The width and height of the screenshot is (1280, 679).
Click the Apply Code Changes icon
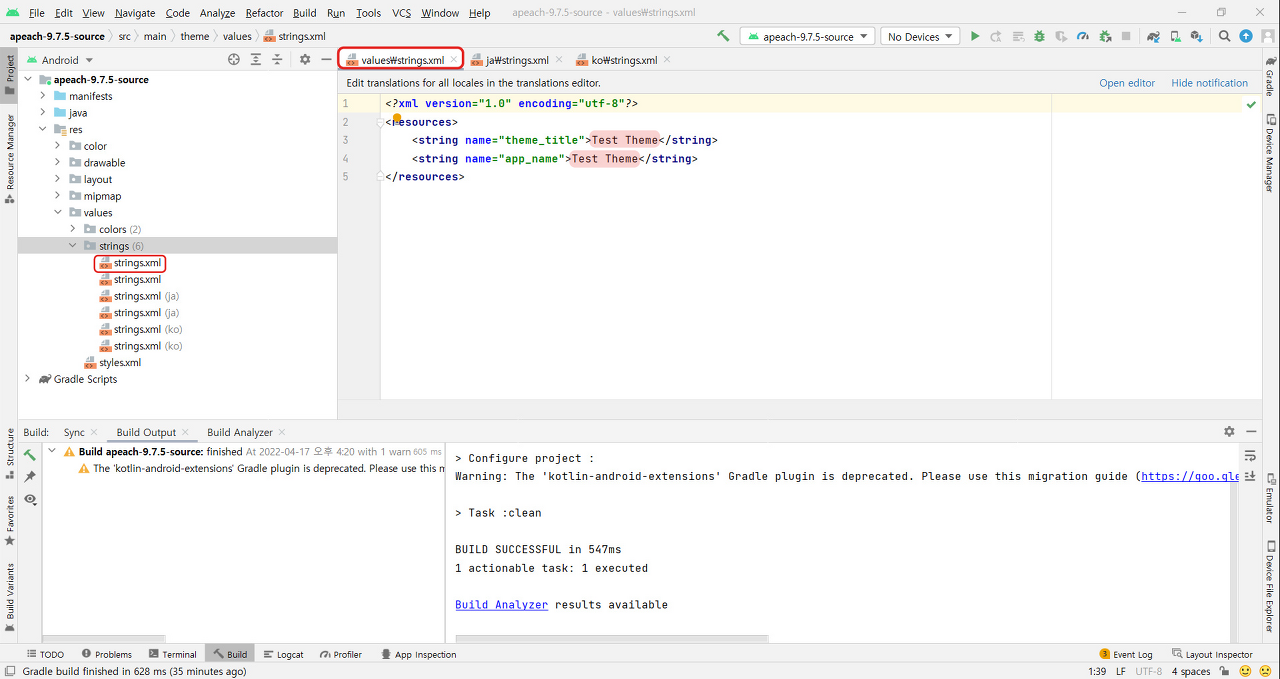pyautogui.click(x=1018, y=36)
